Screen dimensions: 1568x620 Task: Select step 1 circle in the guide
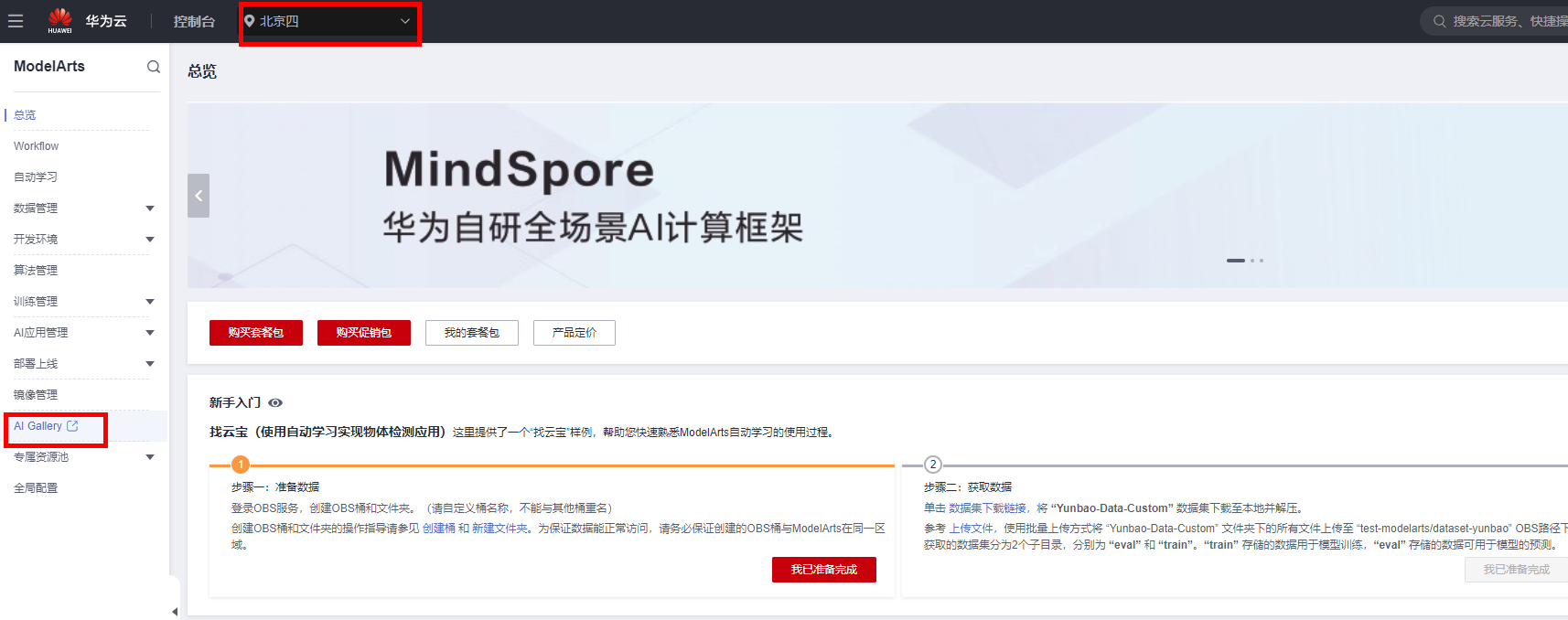tap(241, 465)
